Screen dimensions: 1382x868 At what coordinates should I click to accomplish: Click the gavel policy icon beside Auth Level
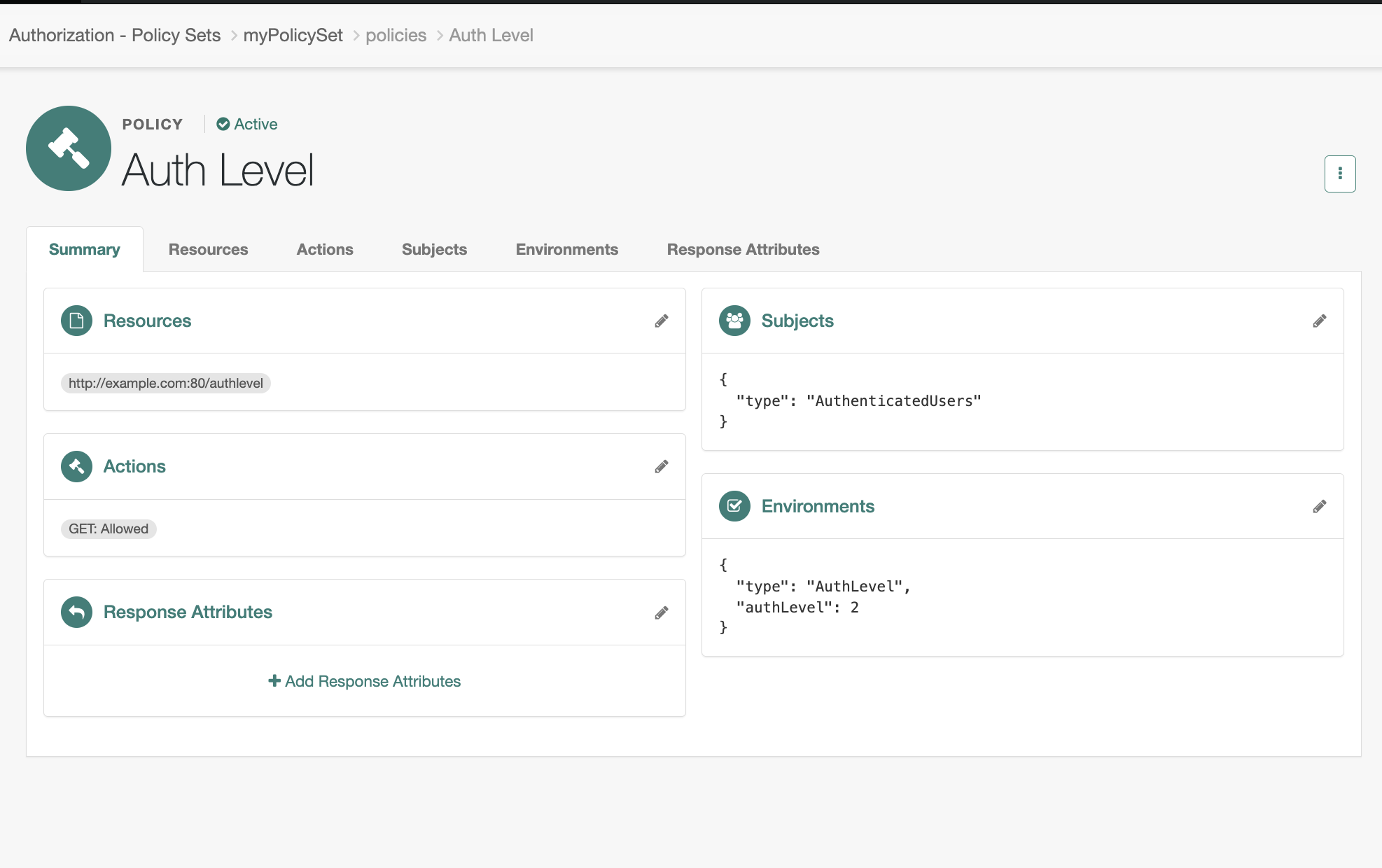click(68, 148)
